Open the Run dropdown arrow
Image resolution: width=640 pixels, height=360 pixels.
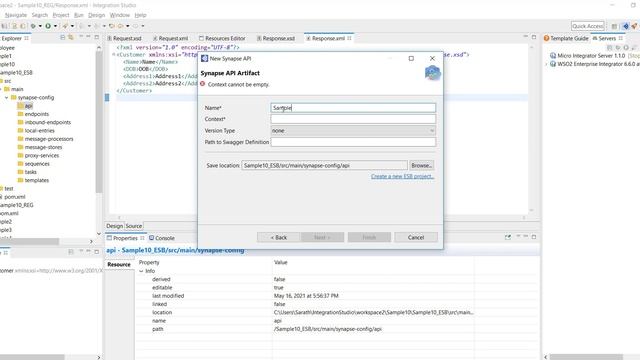(x=56, y=26)
